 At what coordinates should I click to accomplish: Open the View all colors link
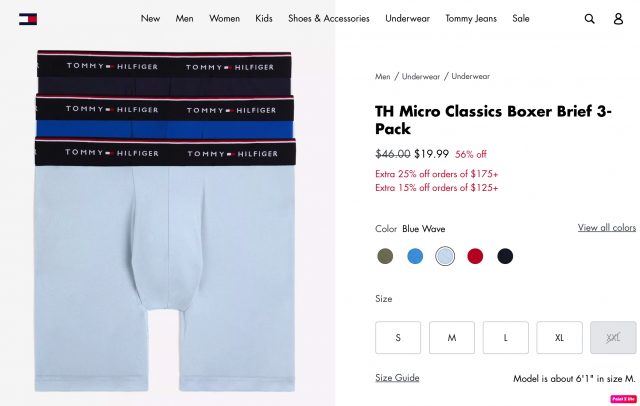point(607,228)
